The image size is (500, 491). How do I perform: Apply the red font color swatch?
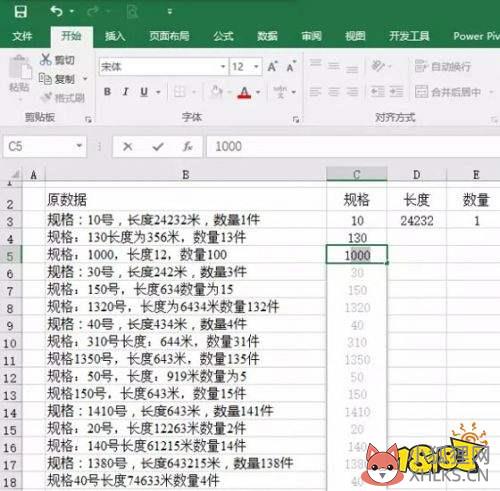point(244,92)
